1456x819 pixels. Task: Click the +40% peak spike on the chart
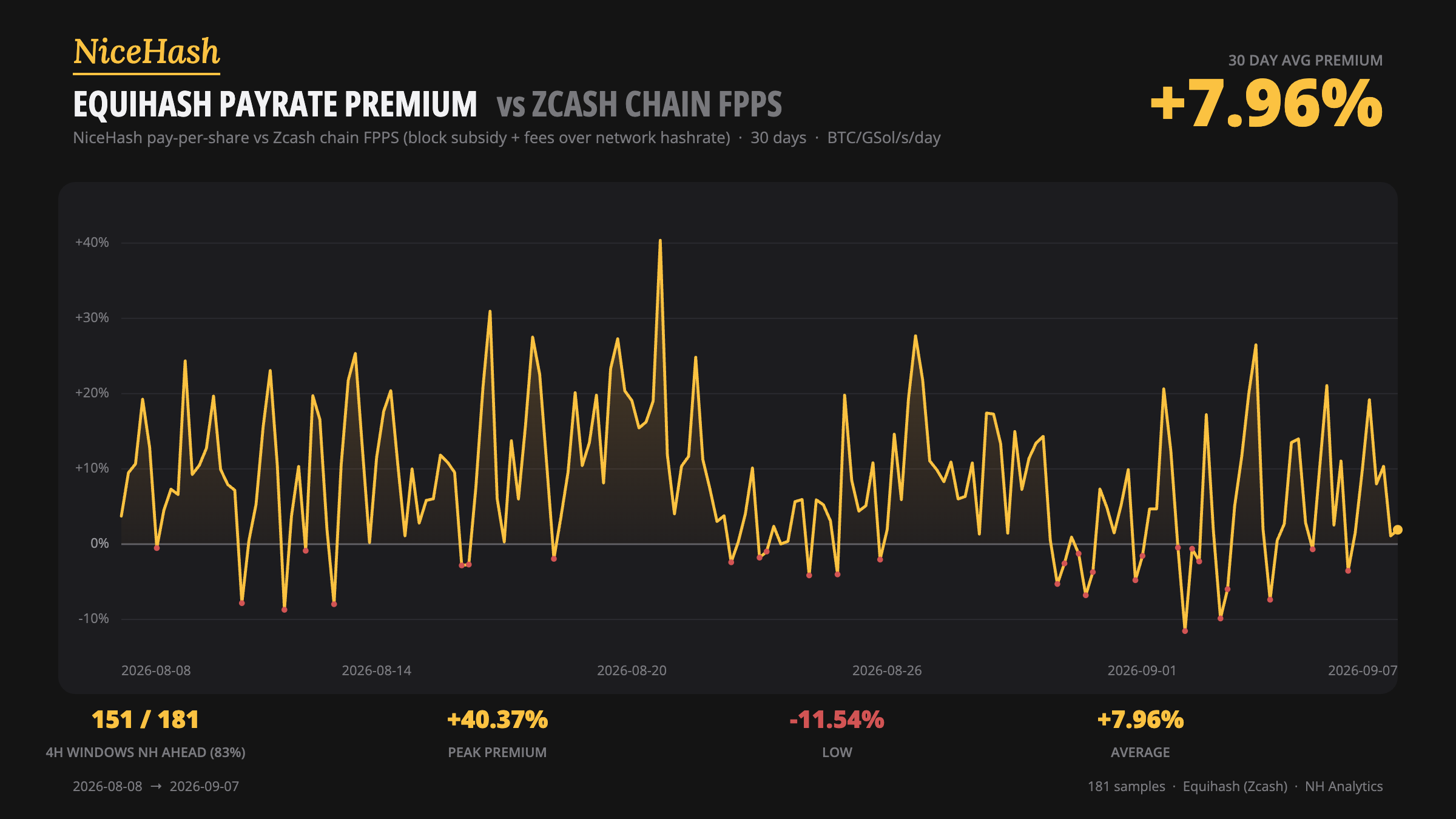click(x=660, y=241)
